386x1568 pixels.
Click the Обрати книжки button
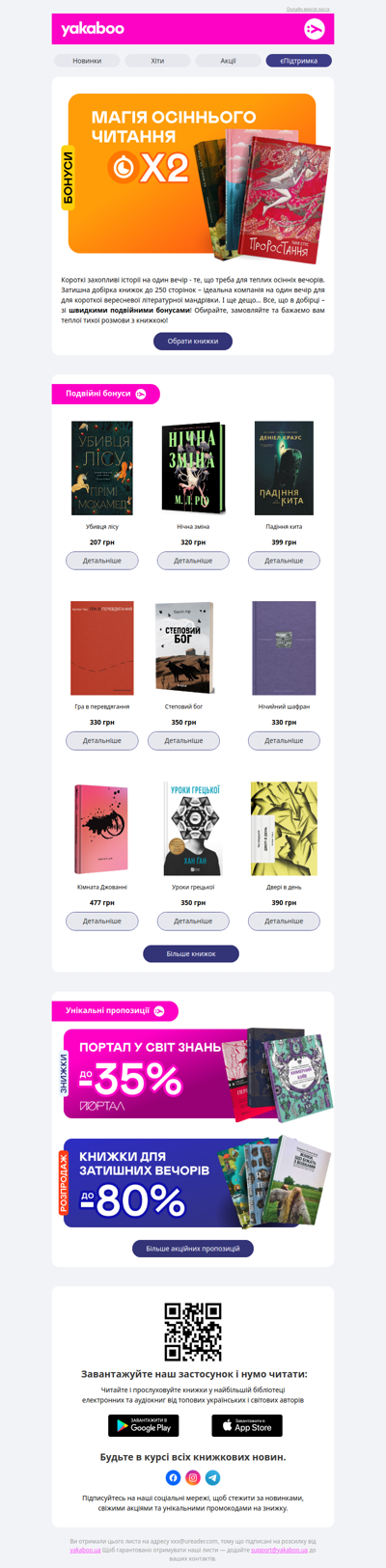click(x=193, y=341)
